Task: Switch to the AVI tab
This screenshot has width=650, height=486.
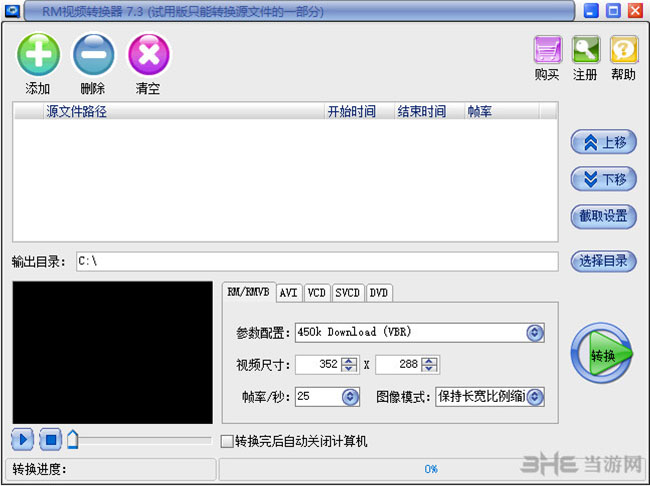Action: click(289, 293)
